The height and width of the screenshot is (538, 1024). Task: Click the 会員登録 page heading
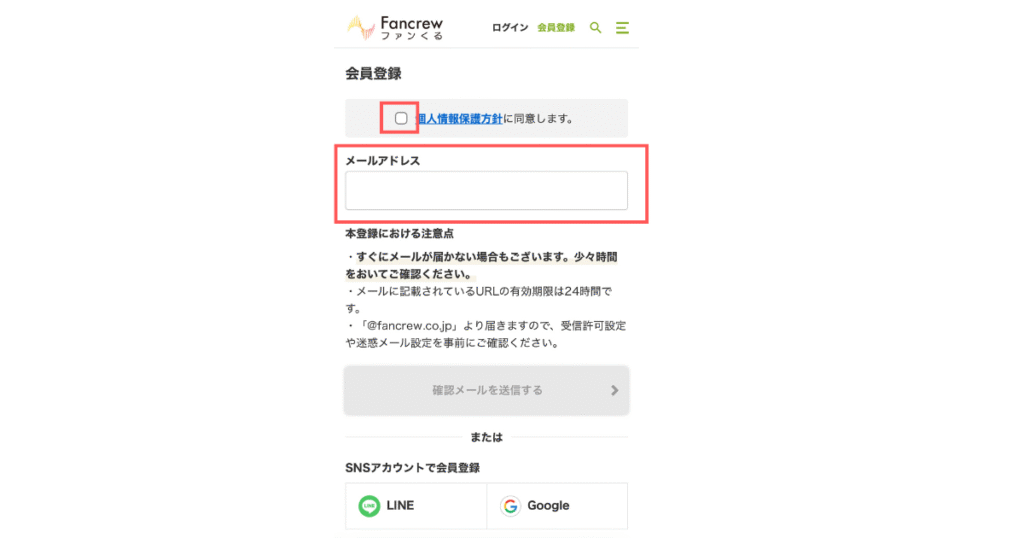coord(374,74)
